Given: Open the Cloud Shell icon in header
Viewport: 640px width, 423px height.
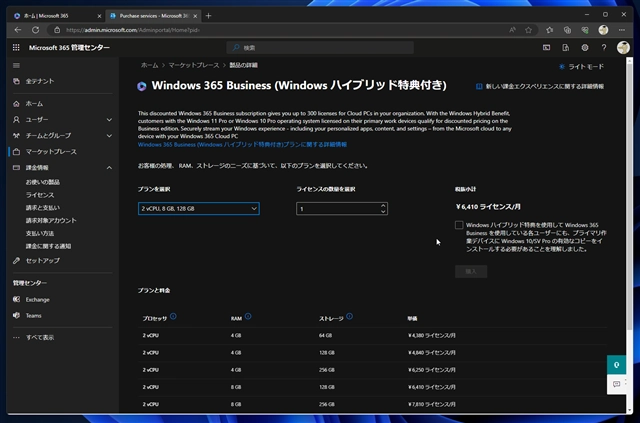Looking at the screenshot, I should [546, 48].
